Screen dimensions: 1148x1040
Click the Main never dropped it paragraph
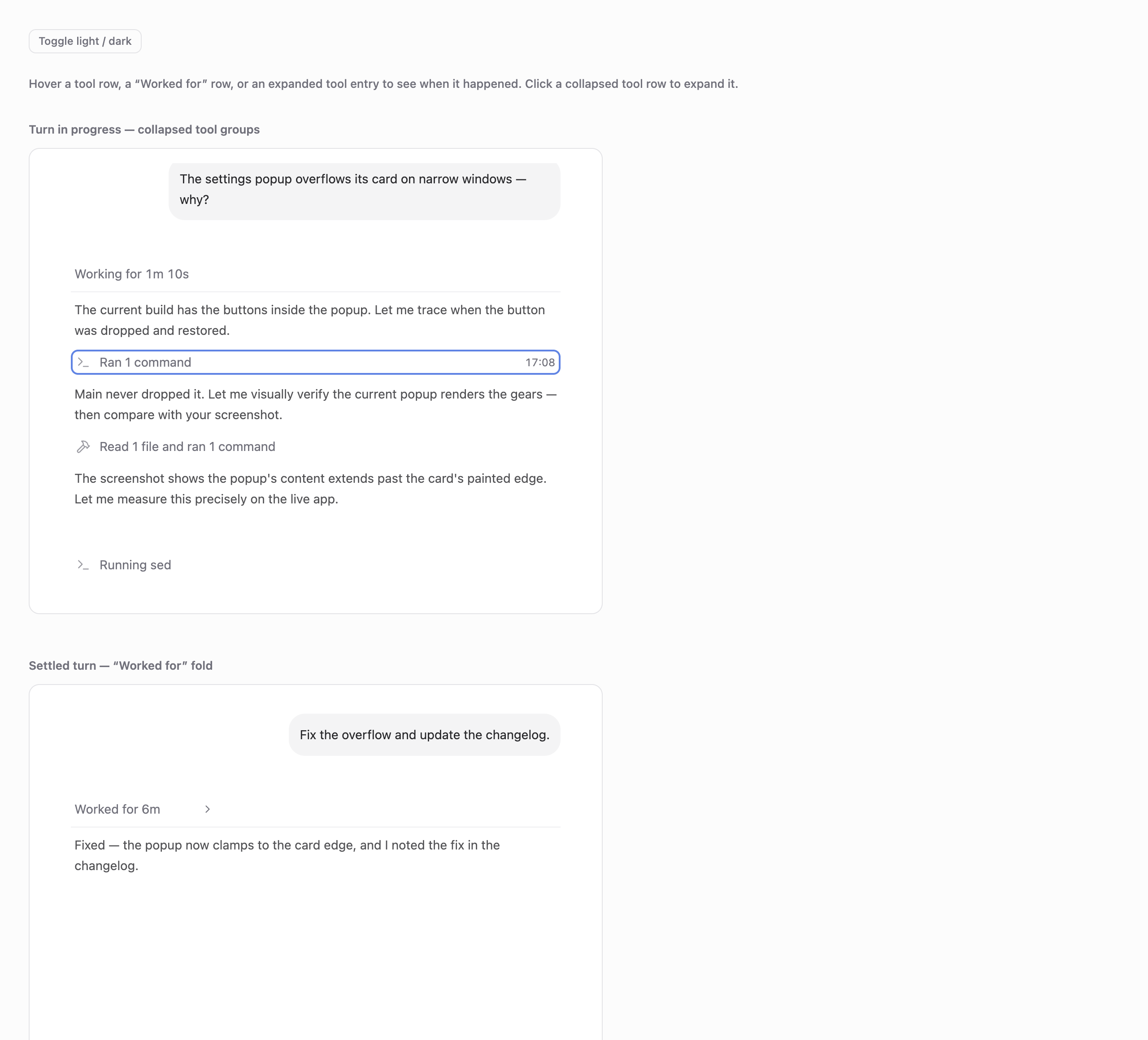[315, 405]
